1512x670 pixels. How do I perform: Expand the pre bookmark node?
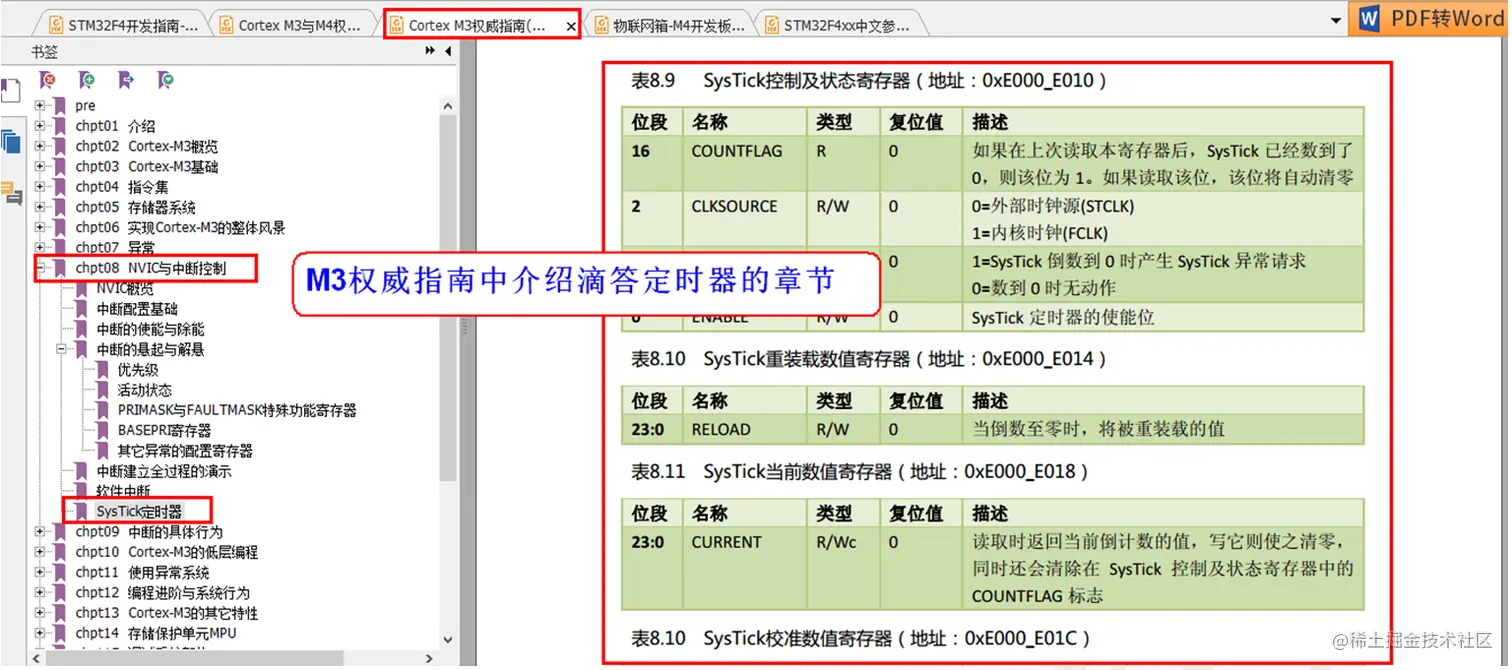pyautogui.click(x=40, y=105)
